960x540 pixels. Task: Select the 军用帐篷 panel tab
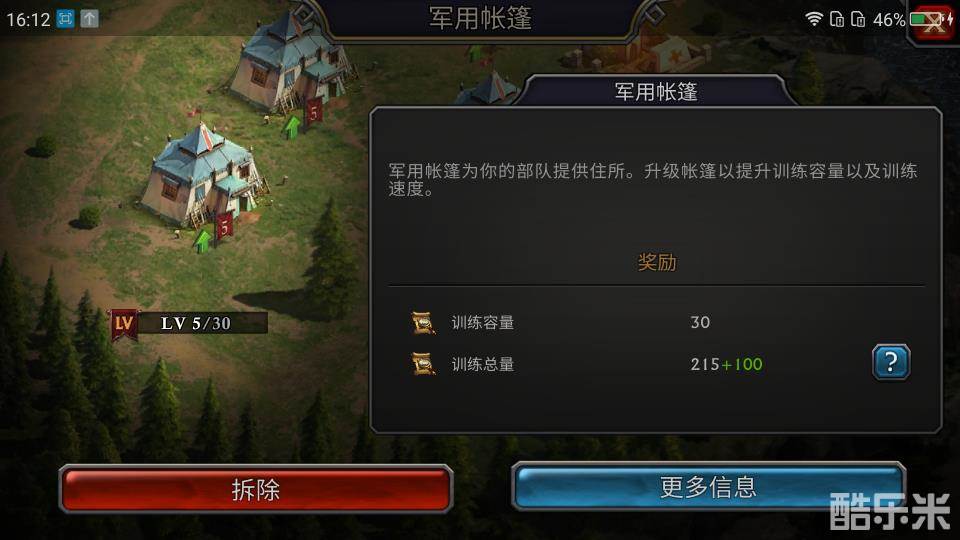(656, 92)
